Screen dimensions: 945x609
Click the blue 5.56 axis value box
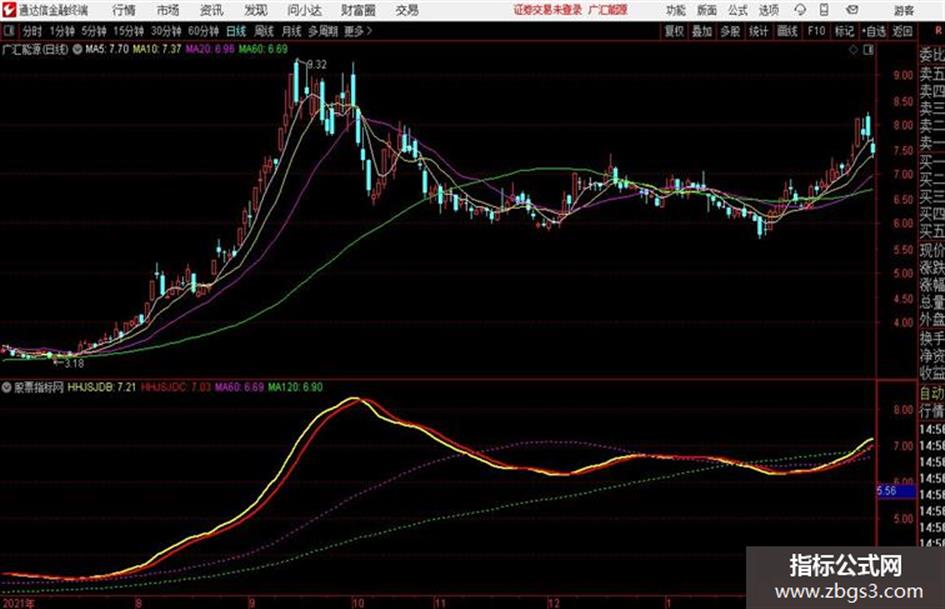[x=896, y=491]
